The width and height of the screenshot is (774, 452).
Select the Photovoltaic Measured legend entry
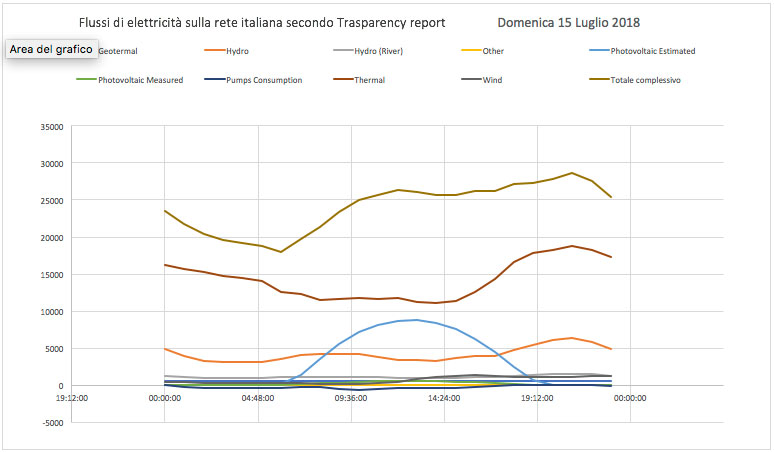(140, 80)
